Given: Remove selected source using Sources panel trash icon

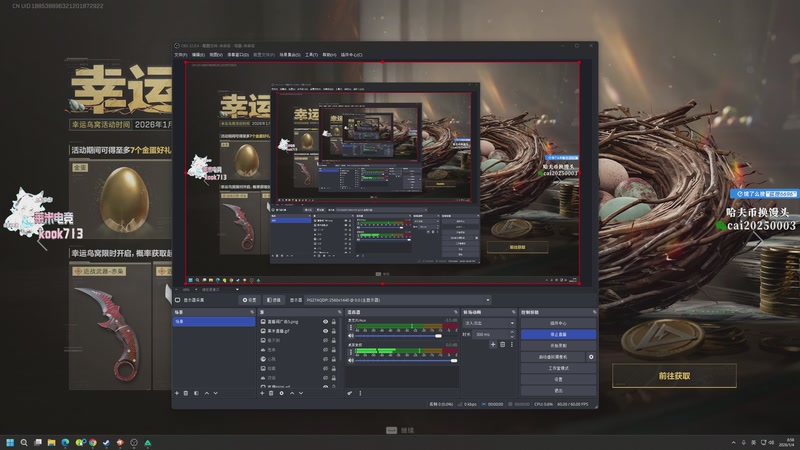Looking at the screenshot, I should pos(271,393).
